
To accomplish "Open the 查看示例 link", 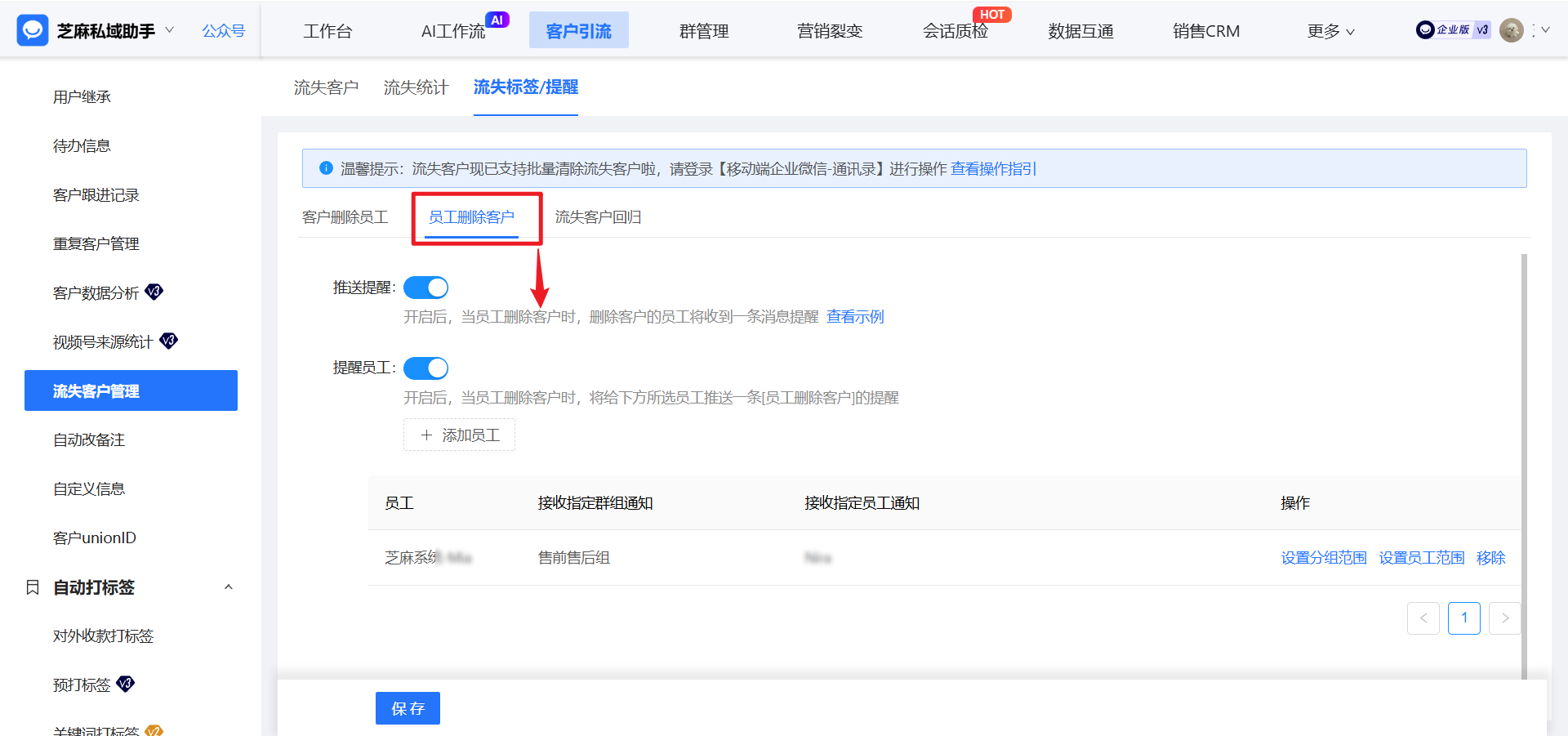I will pos(855,316).
